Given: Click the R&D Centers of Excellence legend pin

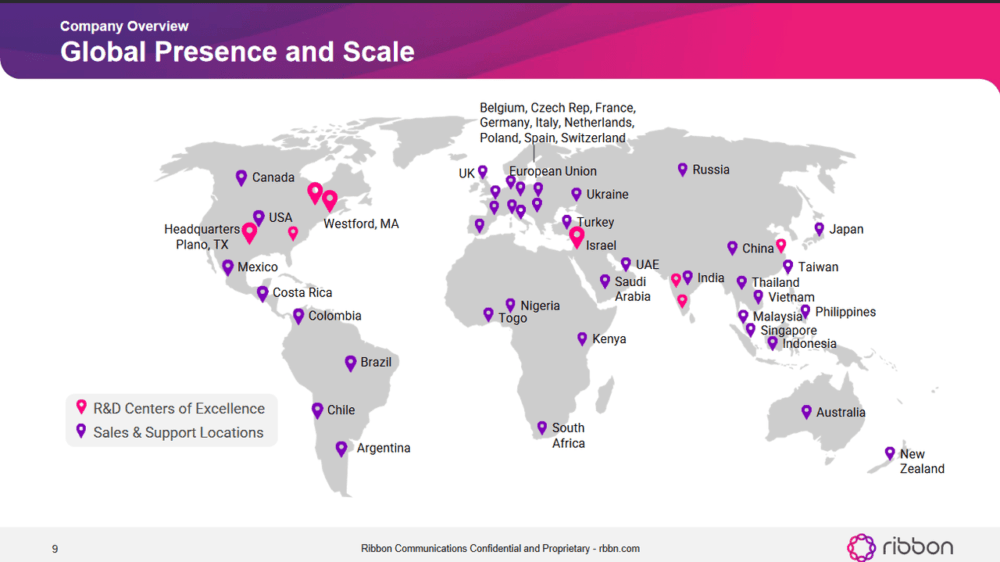Looking at the screenshot, I should [81, 407].
